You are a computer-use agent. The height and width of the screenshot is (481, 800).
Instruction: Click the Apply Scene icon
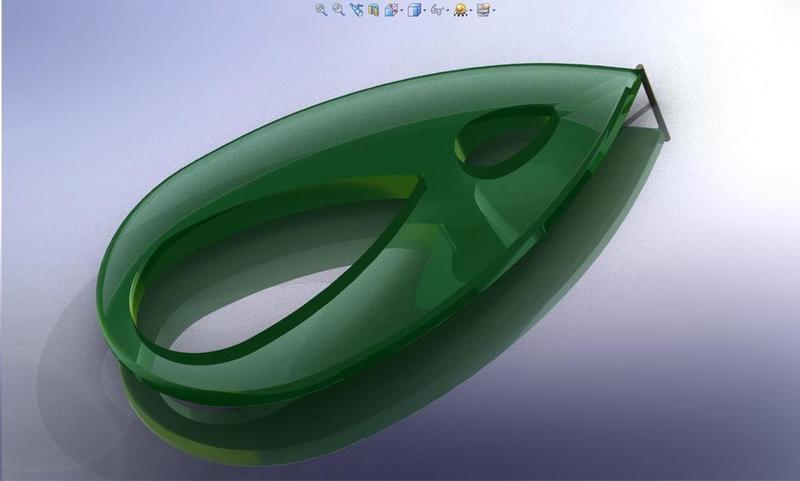(x=483, y=10)
